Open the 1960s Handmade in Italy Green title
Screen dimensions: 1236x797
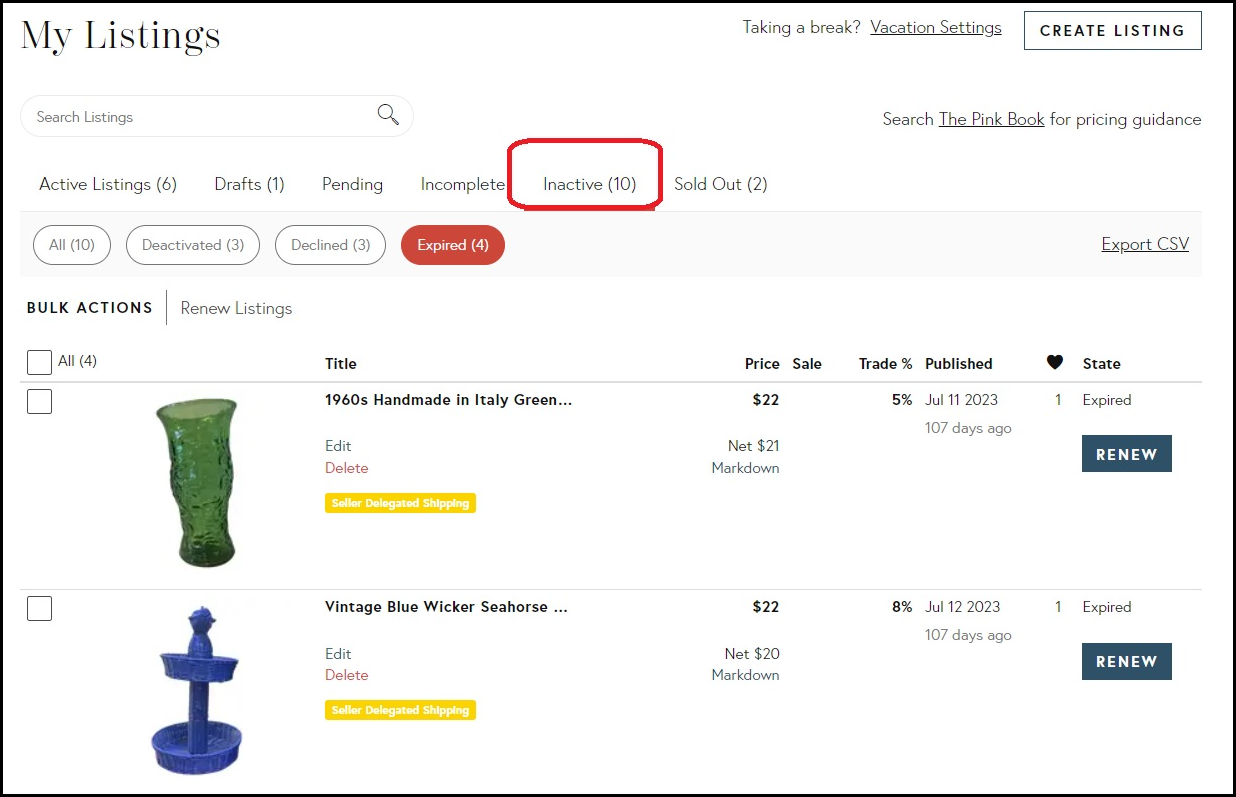(x=449, y=400)
